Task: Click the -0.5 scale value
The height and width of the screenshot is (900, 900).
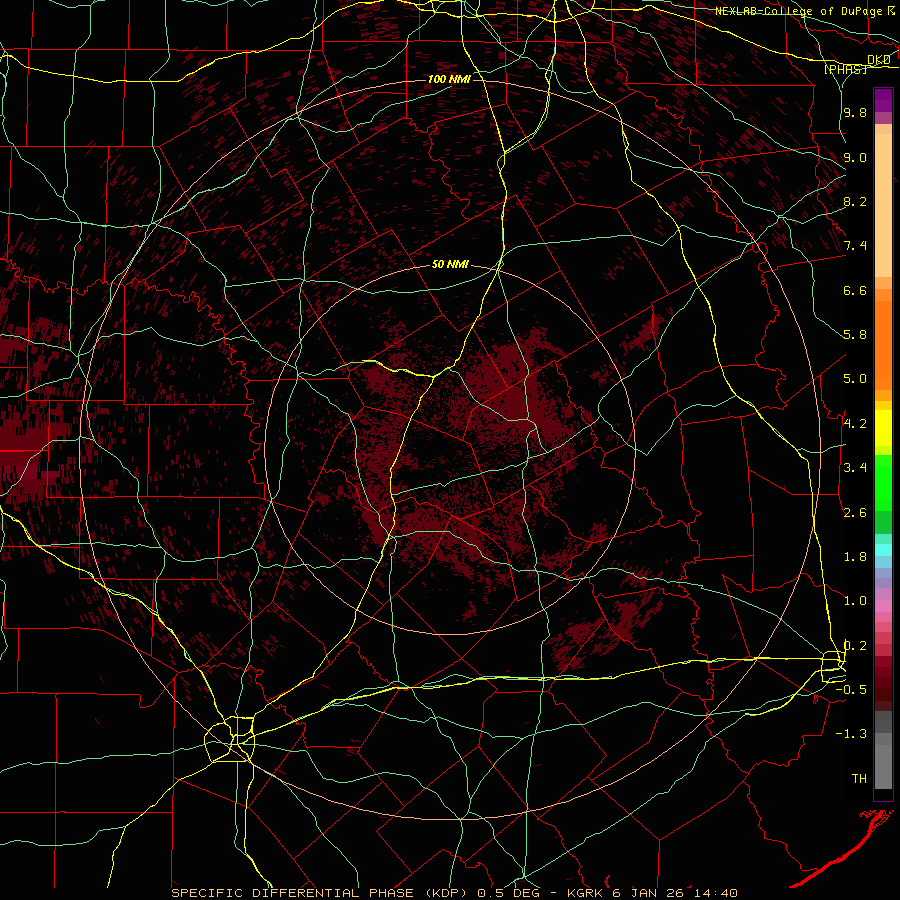Action: pyautogui.click(x=851, y=690)
